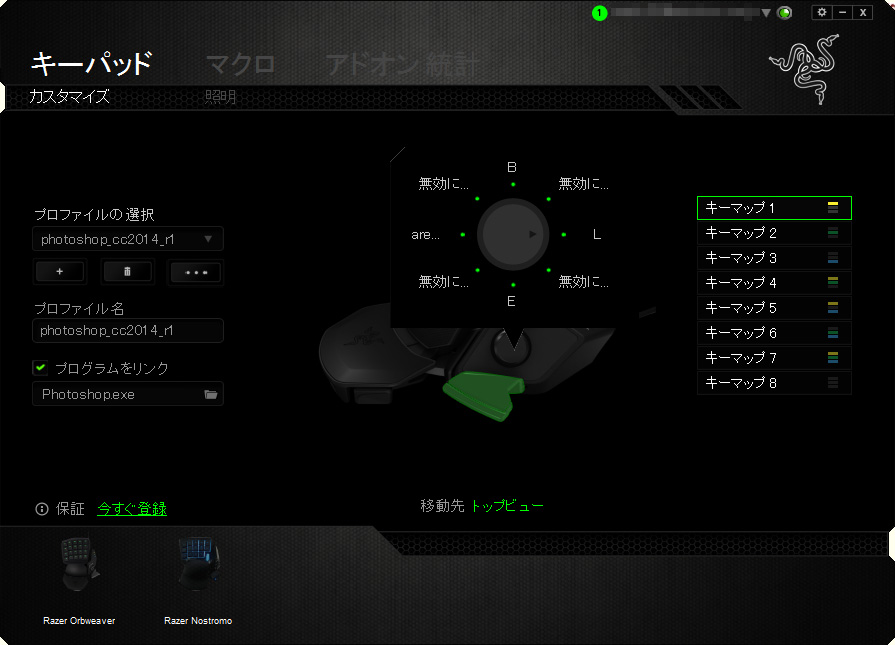This screenshot has width=895, height=645.
Task: Select キーマップ 6
Action: (x=774, y=333)
